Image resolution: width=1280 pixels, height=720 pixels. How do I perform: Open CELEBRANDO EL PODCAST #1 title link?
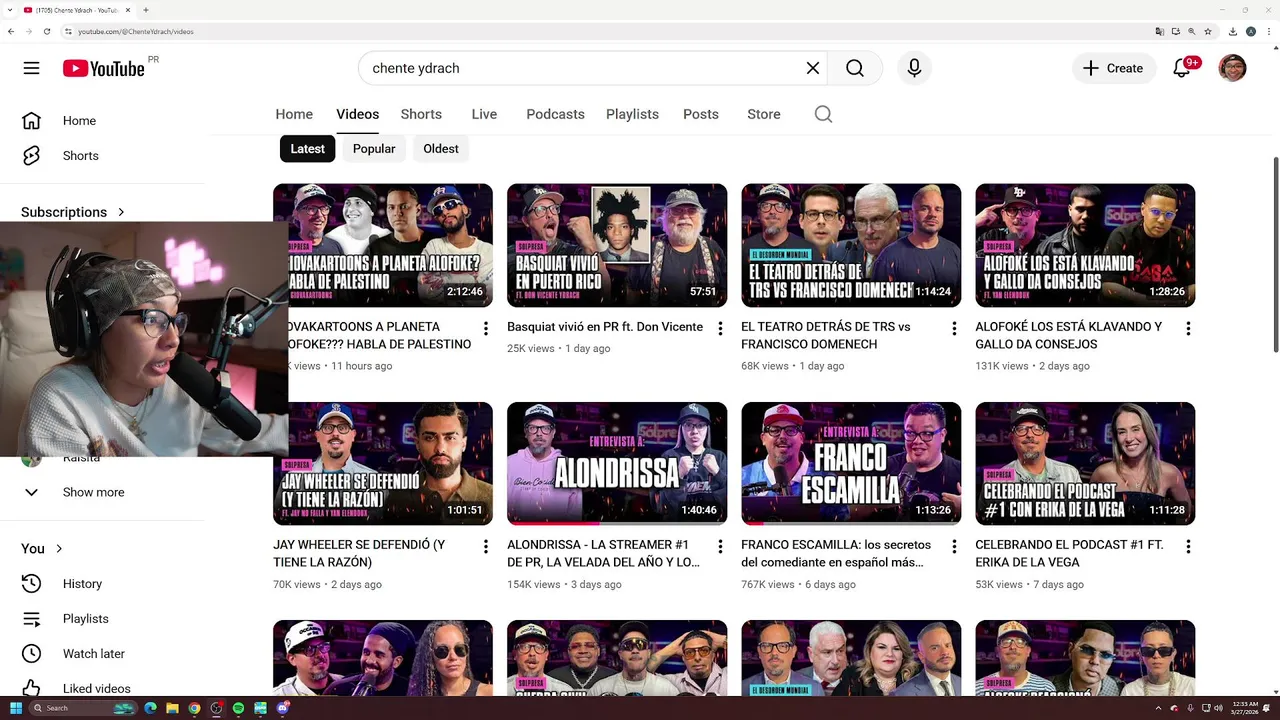click(1069, 554)
